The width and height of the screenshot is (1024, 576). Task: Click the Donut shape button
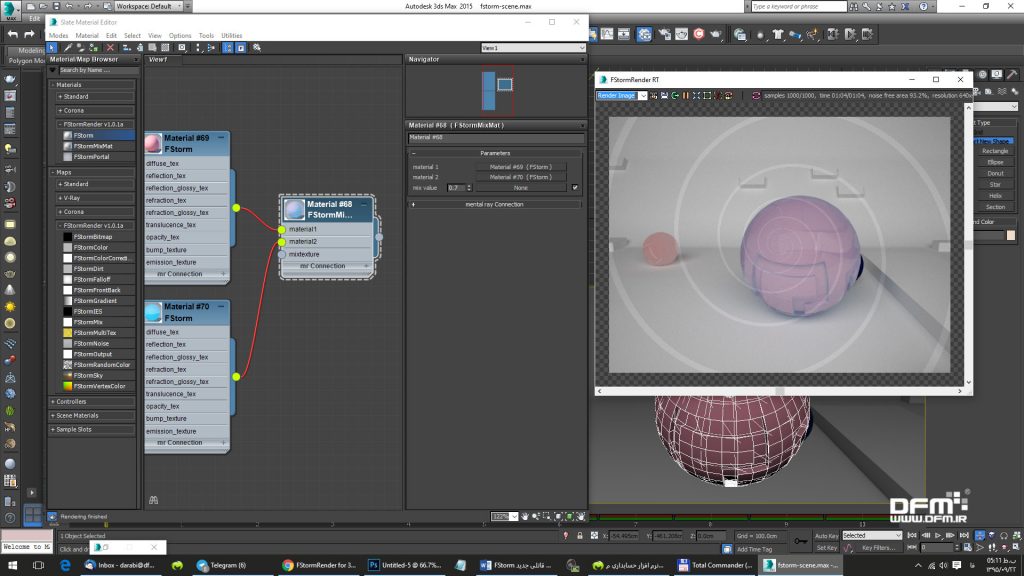(x=995, y=173)
